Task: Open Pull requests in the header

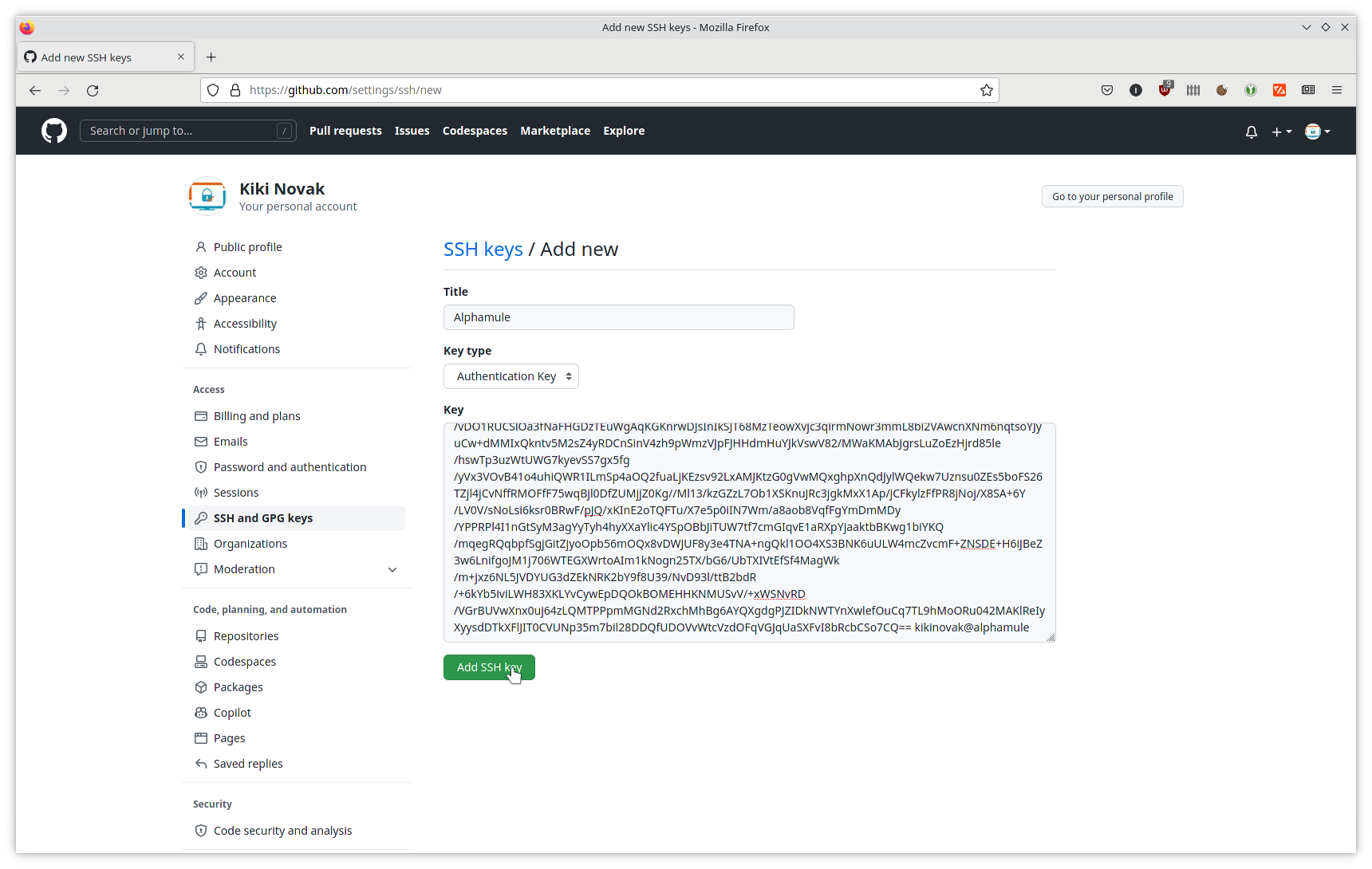Action: click(345, 131)
